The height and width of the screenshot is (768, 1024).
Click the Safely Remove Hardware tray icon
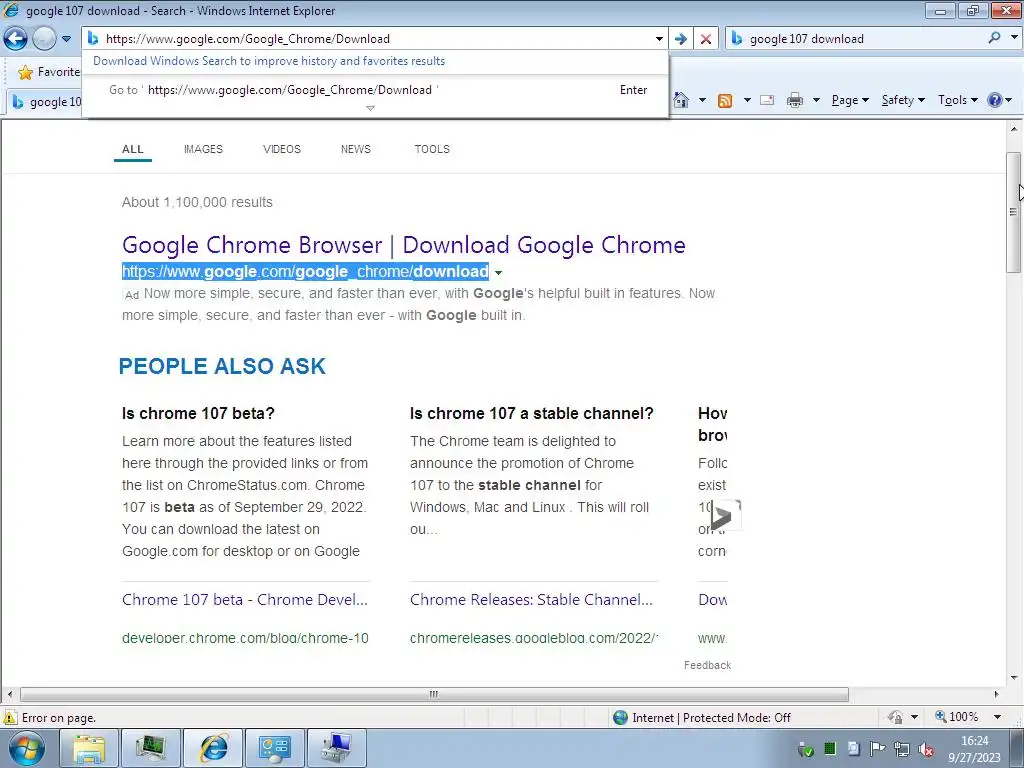pos(805,750)
